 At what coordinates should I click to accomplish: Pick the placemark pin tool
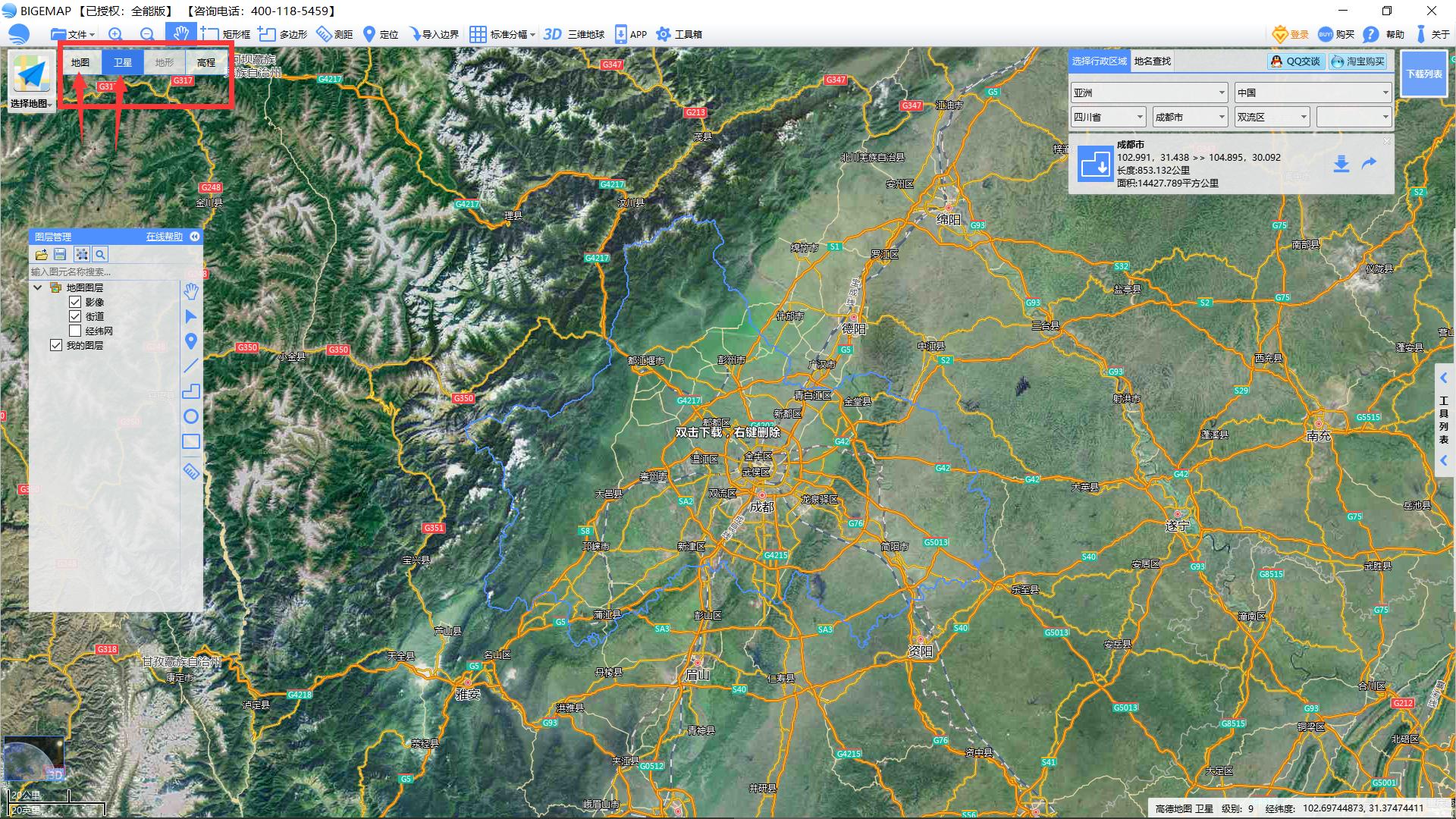coord(191,341)
